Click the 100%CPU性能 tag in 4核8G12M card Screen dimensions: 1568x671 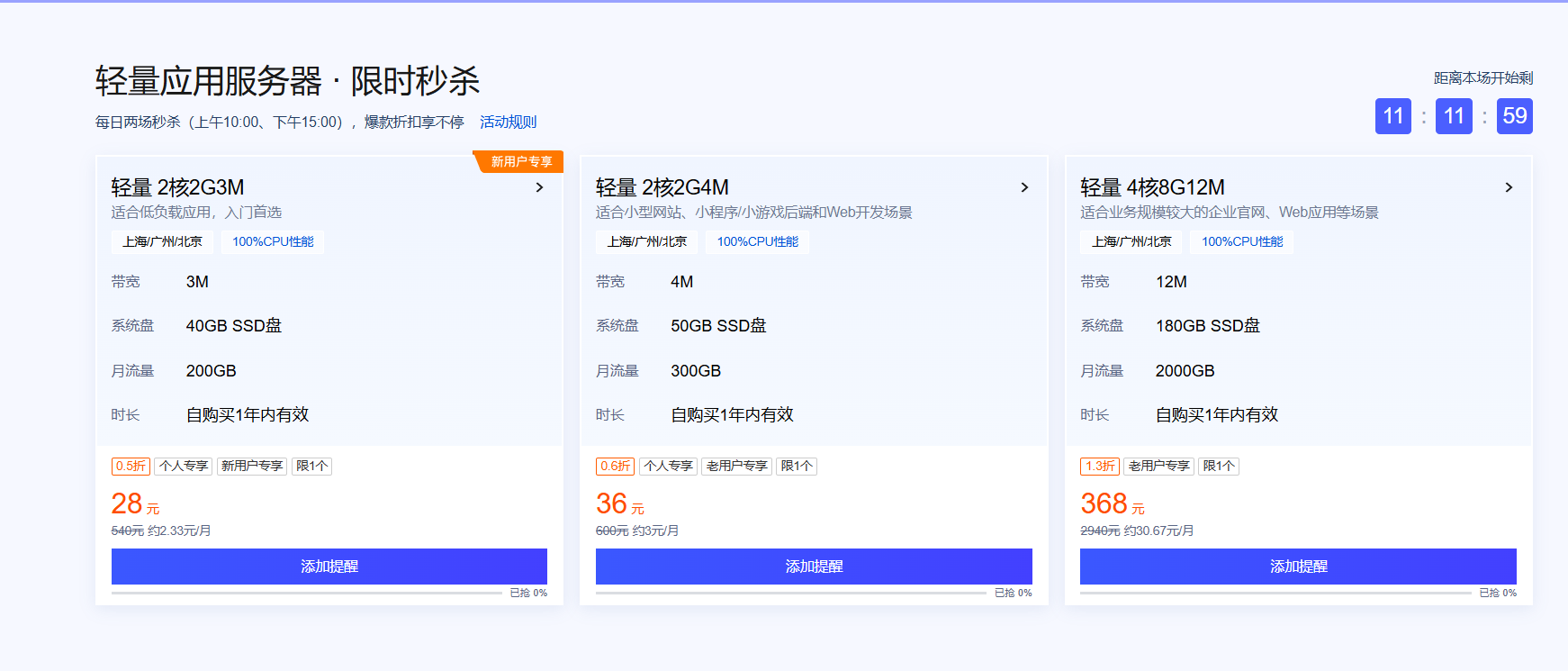1242,241
